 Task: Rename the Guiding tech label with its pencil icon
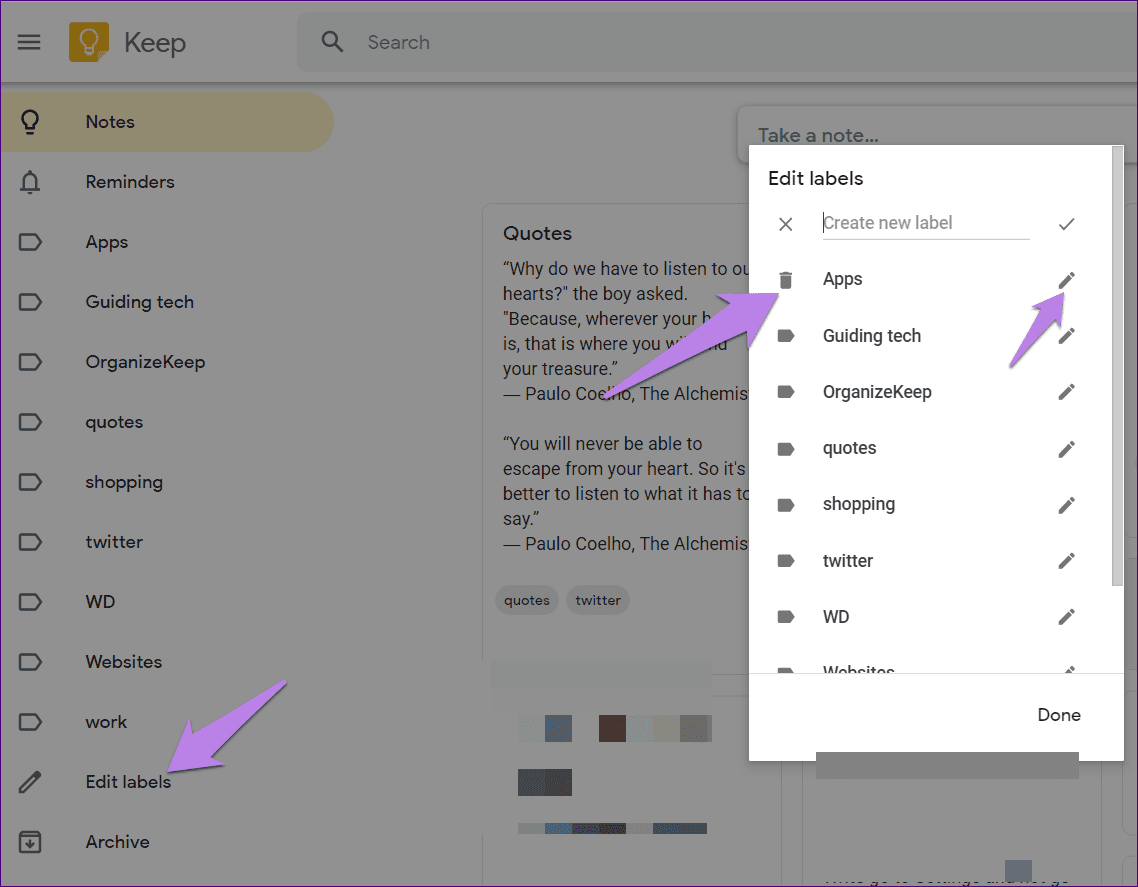coord(1066,335)
